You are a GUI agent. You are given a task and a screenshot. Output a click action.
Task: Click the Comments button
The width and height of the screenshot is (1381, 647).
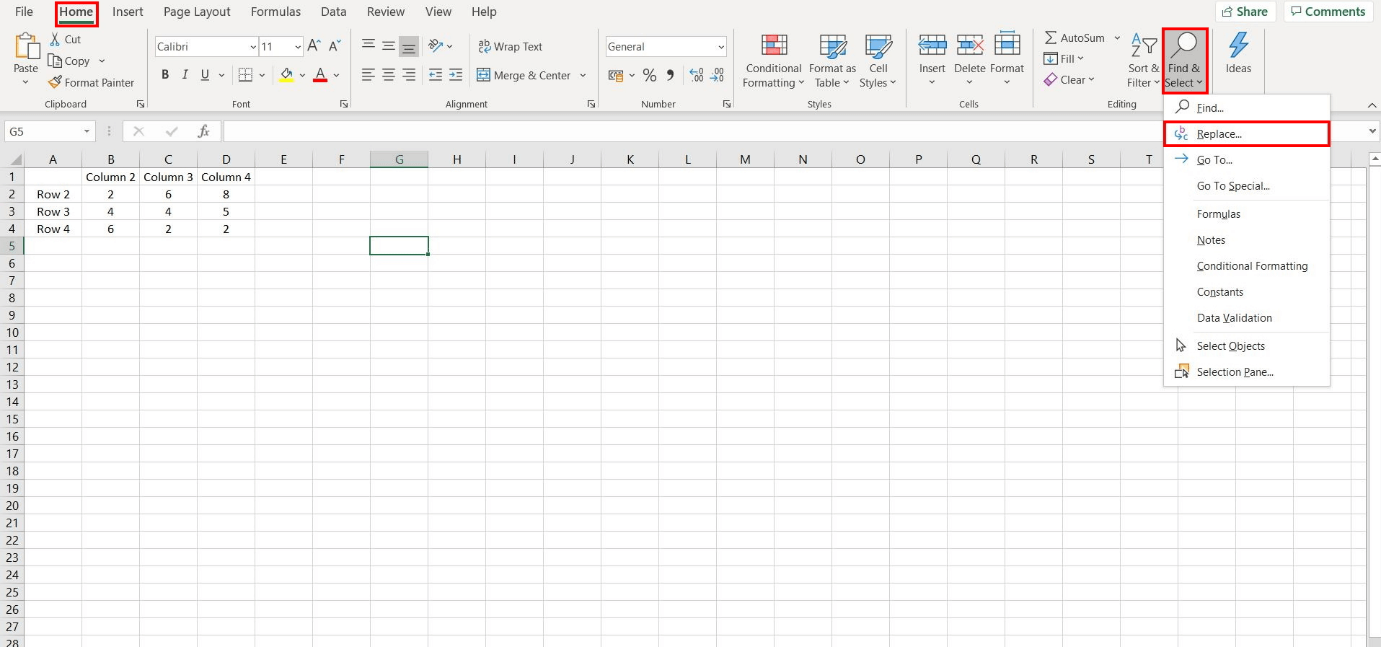pos(1328,12)
